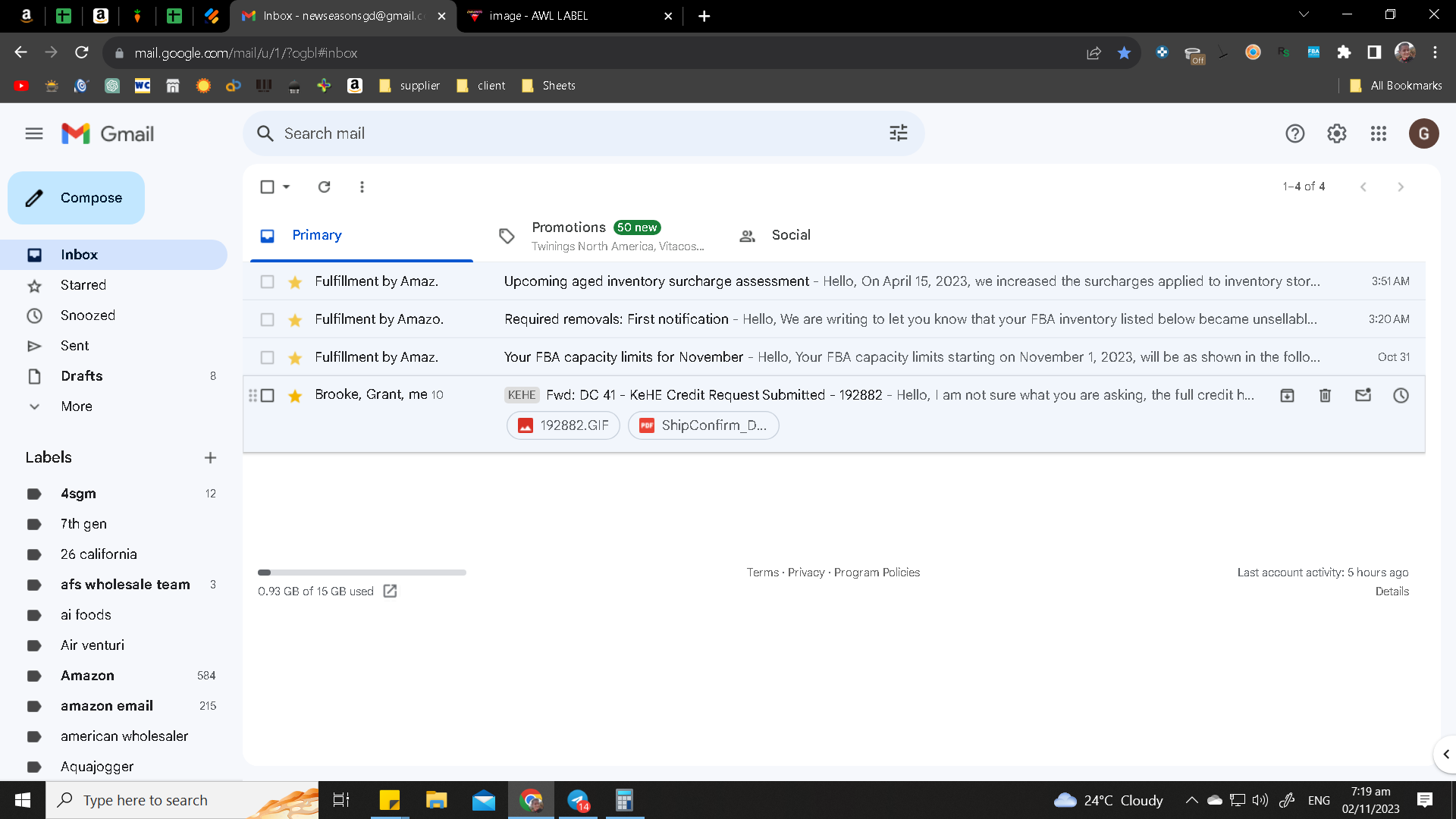
Task: Open the select dropdown arrow
Action: click(287, 187)
